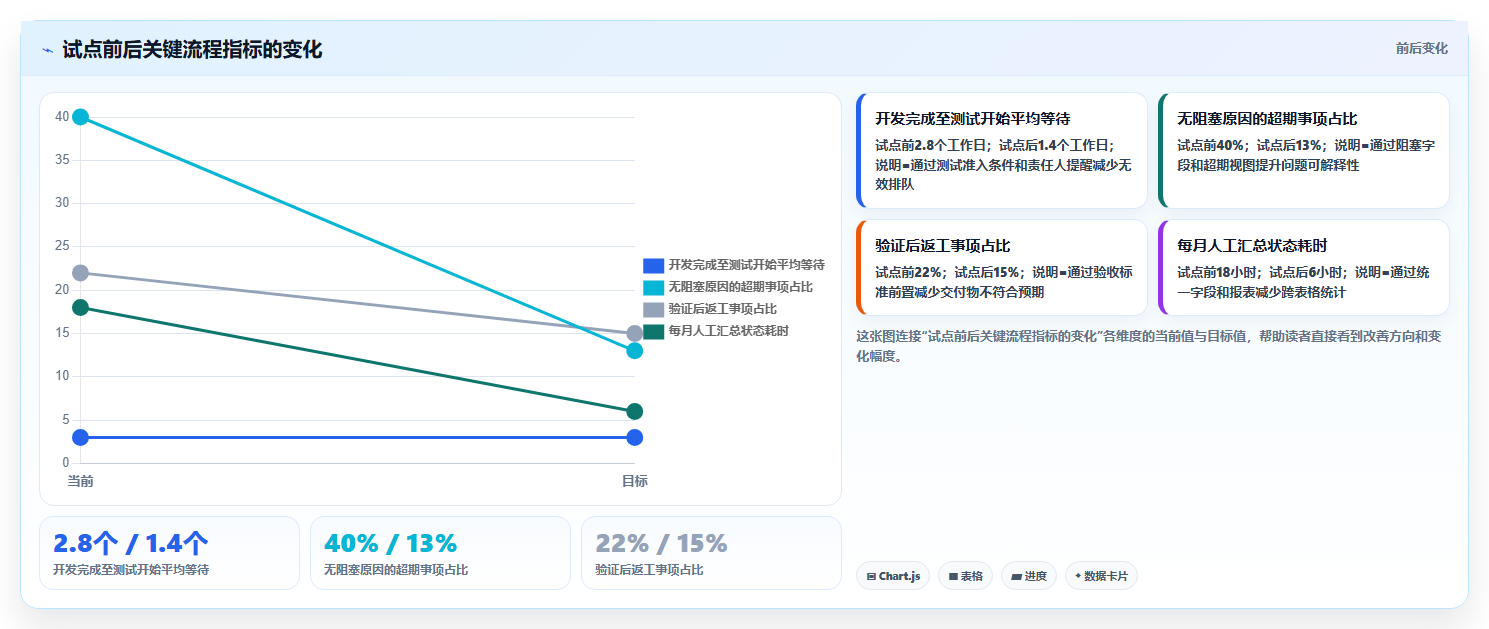Open the 验证后返工事项占比 detail card
The height and width of the screenshot is (629, 1489).
pos(1002,268)
